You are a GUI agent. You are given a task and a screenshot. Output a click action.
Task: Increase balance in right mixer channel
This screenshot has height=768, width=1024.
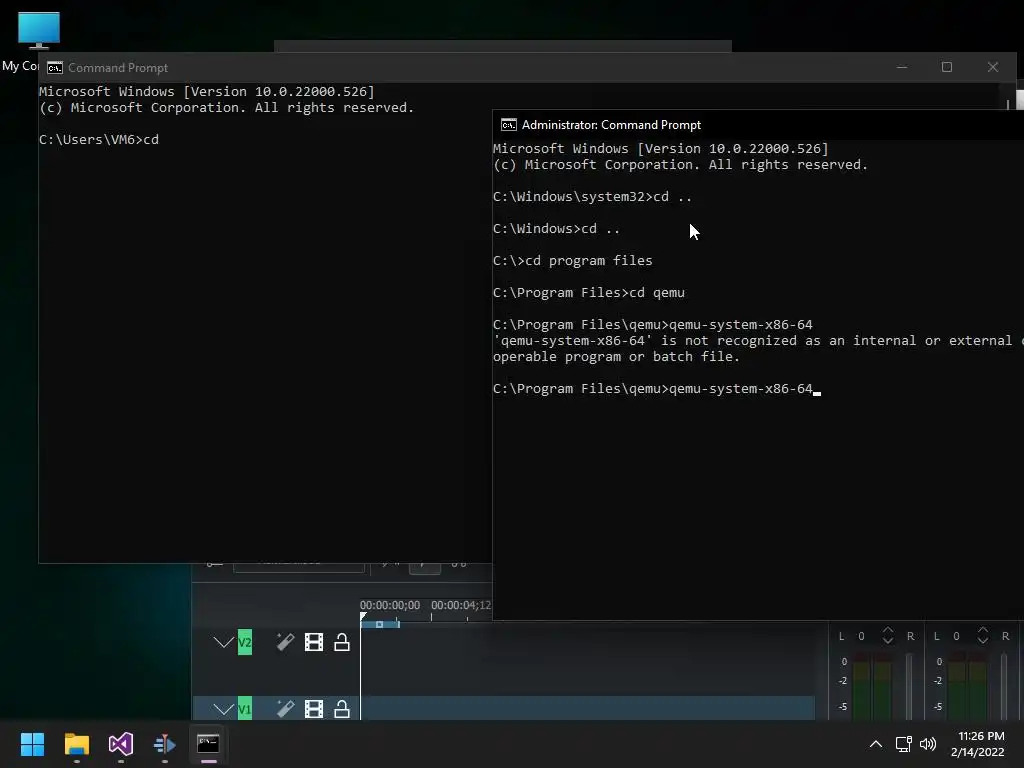(983, 631)
